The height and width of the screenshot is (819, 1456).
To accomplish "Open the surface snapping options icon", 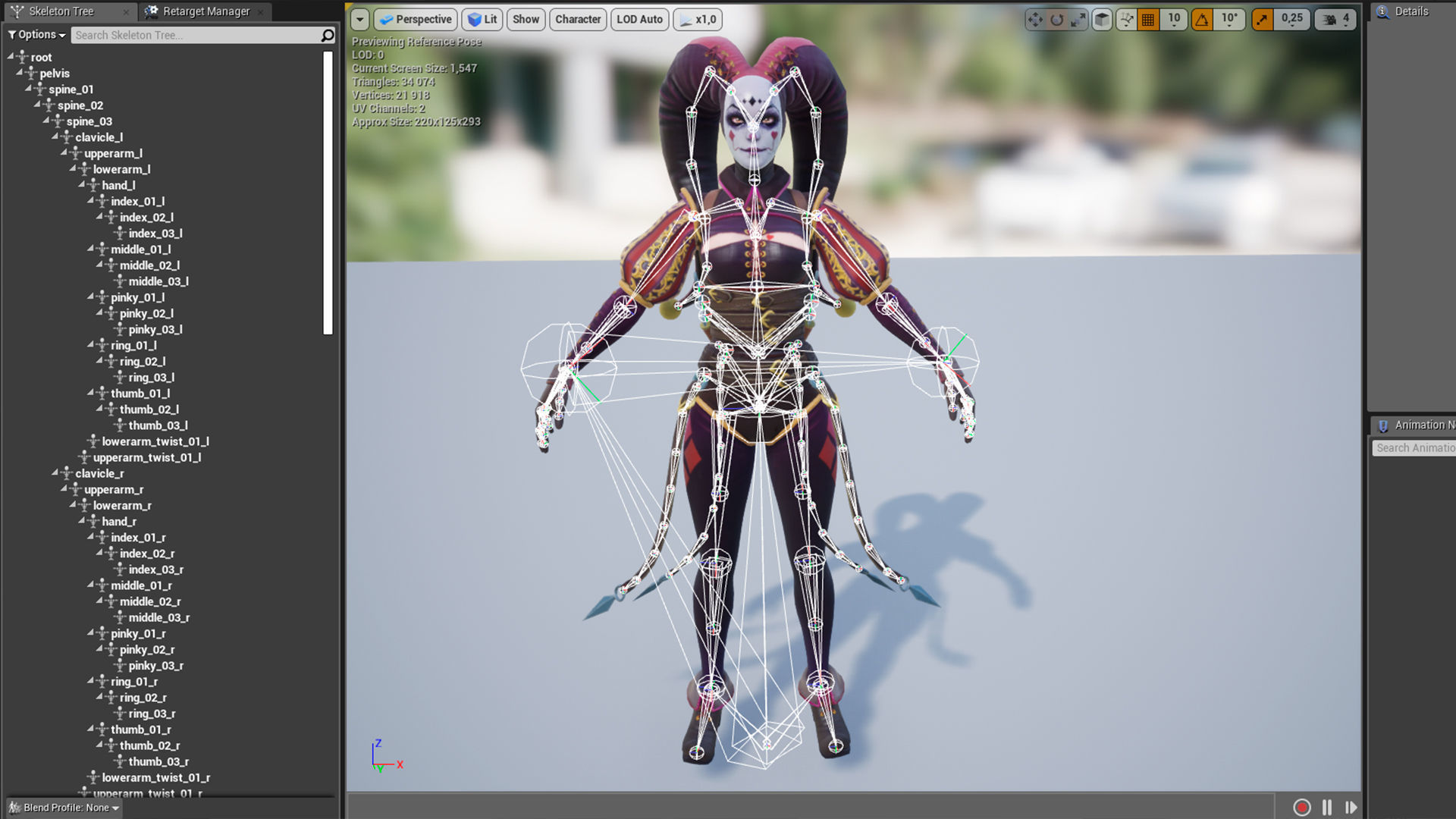I will click(1126, 20).
